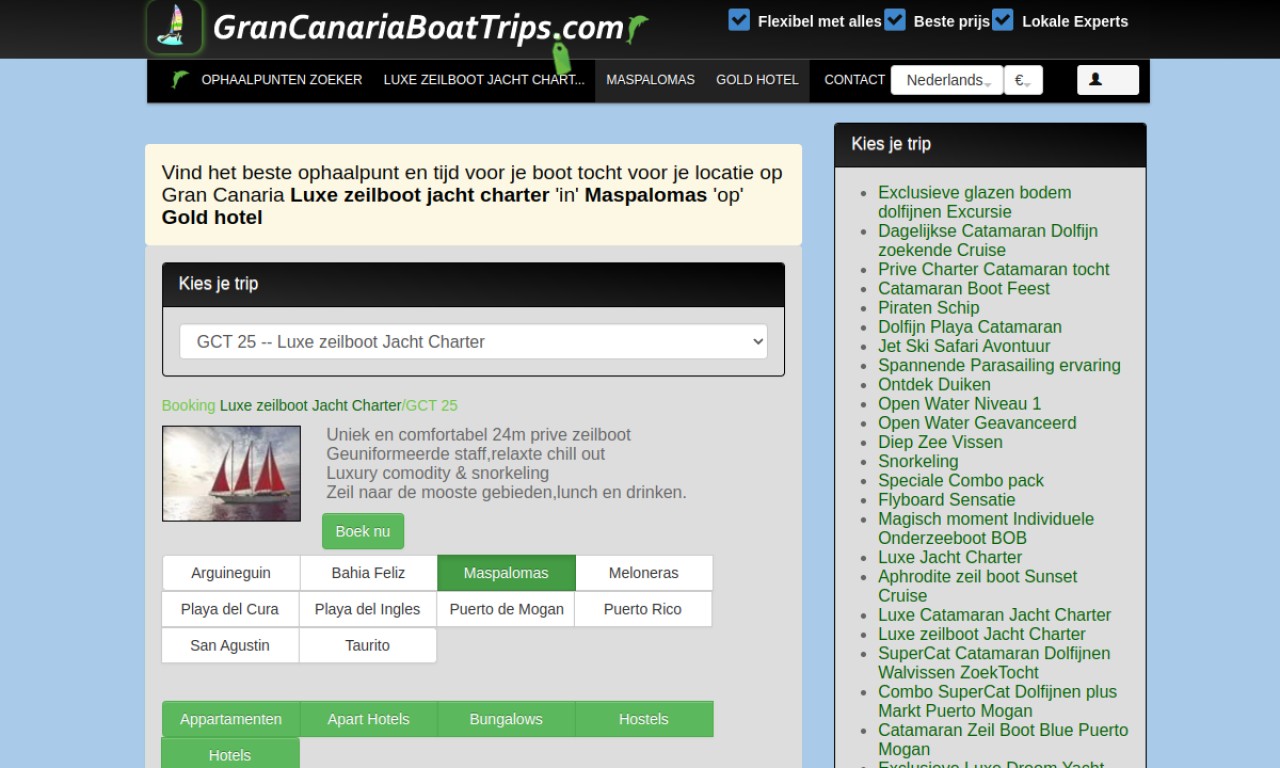Open Speciale Combo pack link
Image resolution: width=1280 pixels, height=768 pixels.
point(961,480)
